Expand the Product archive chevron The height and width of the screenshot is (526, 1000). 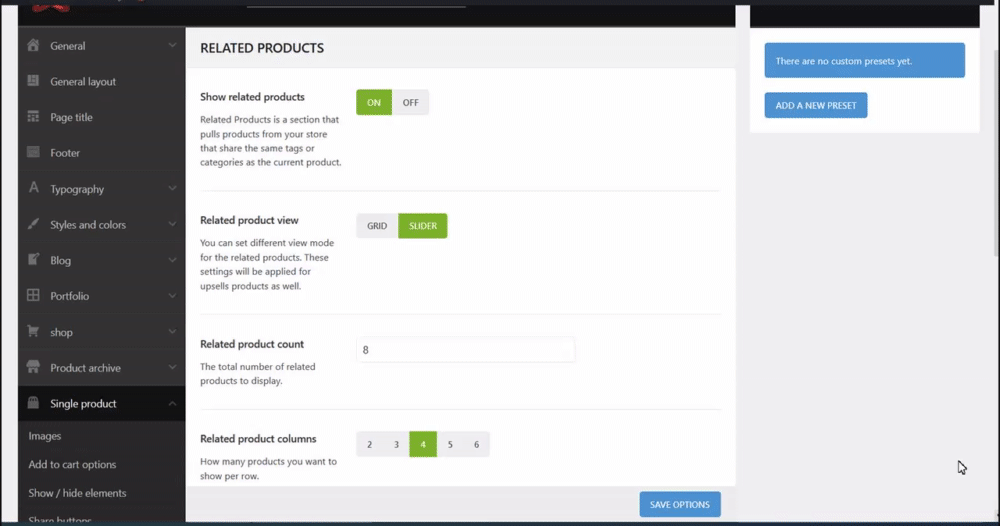172,367
